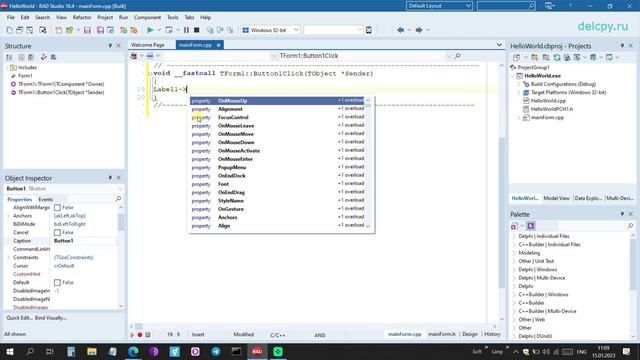Switch to the Design view tab

coord(469,334)
